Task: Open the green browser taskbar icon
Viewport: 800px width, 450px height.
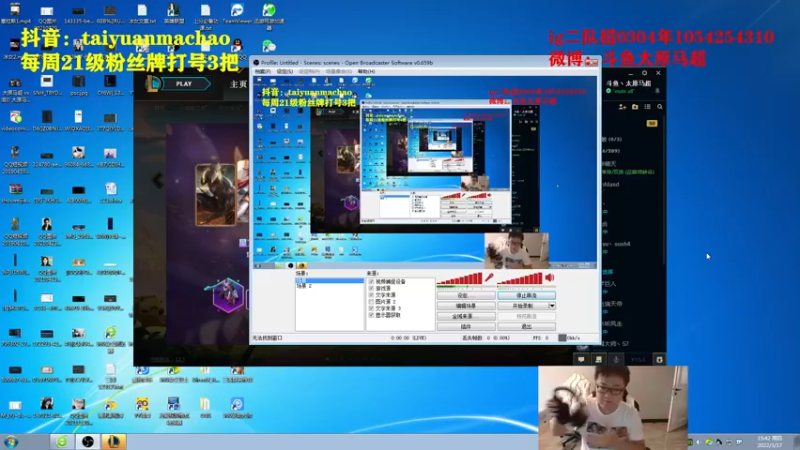Action: click(x=62, y=441)
